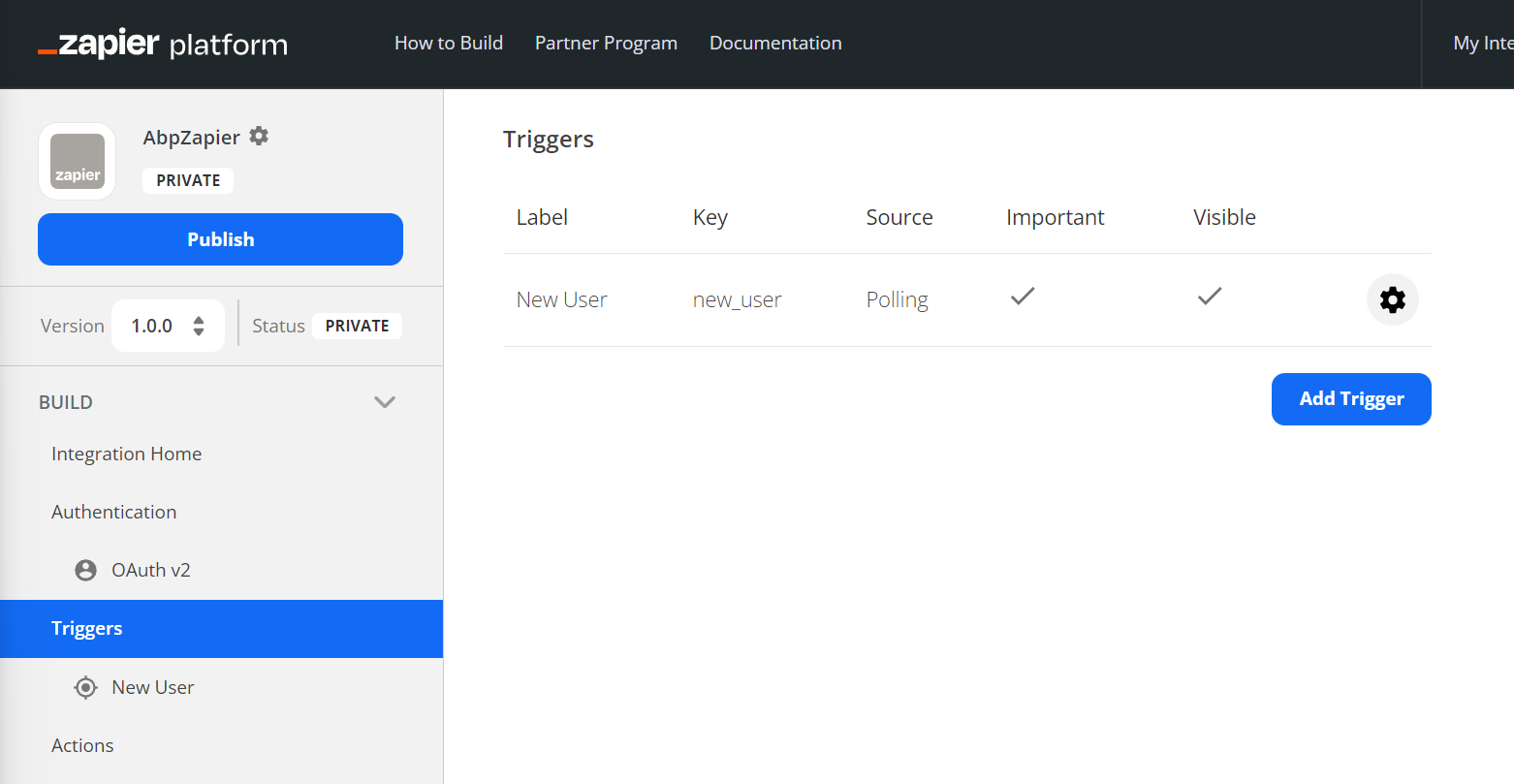Open New User trigger in sidebar
The image size is (1514, 784).
153,687
